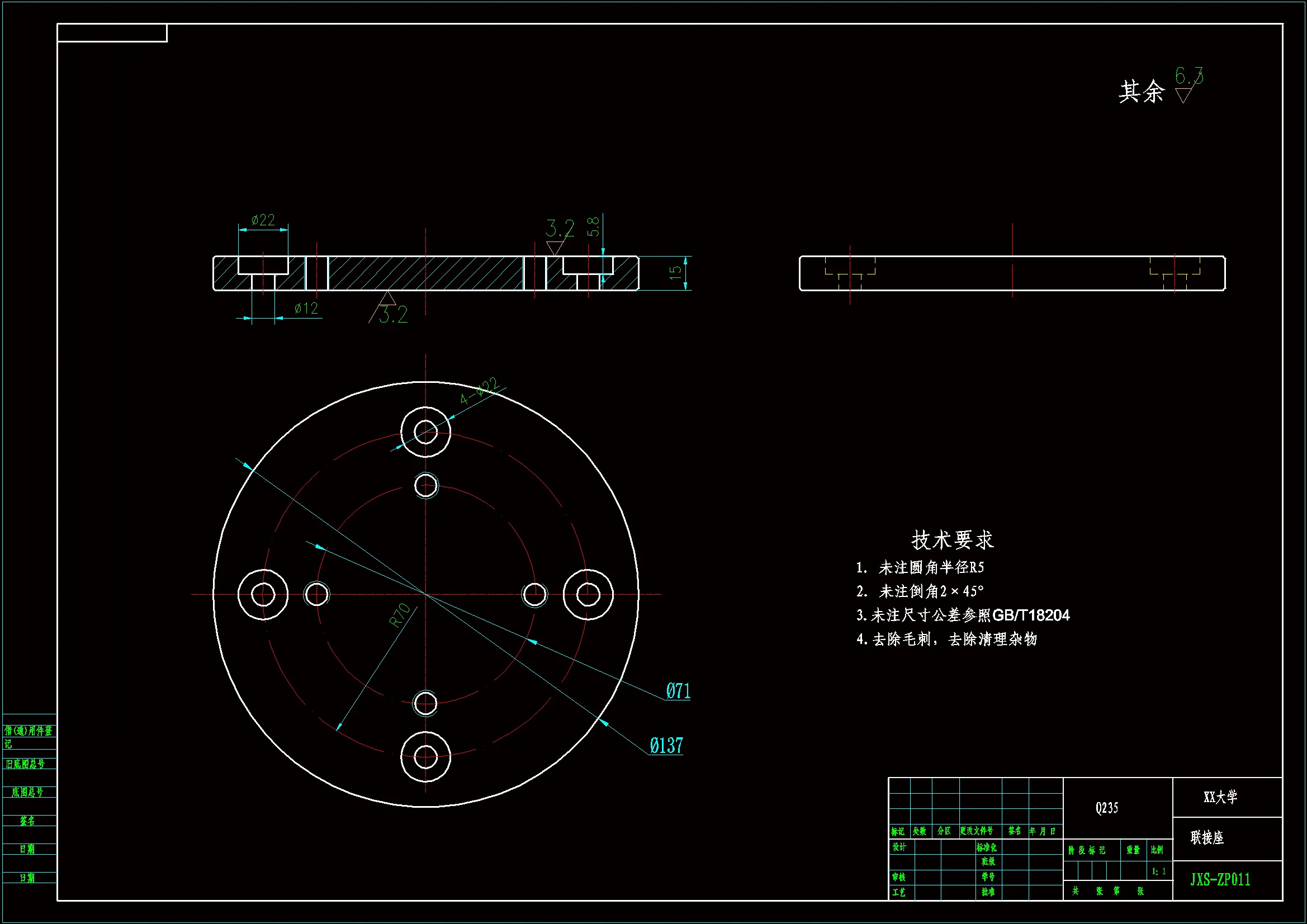Click the GB/T18204 tolerance note line

[x=963, y=615]
